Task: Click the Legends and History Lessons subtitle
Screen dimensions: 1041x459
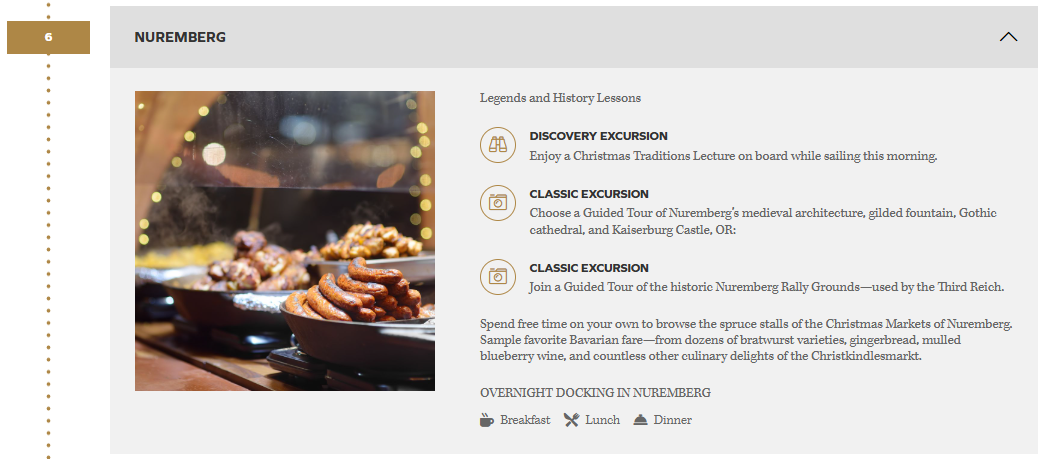Action: [x=560, y=98]
